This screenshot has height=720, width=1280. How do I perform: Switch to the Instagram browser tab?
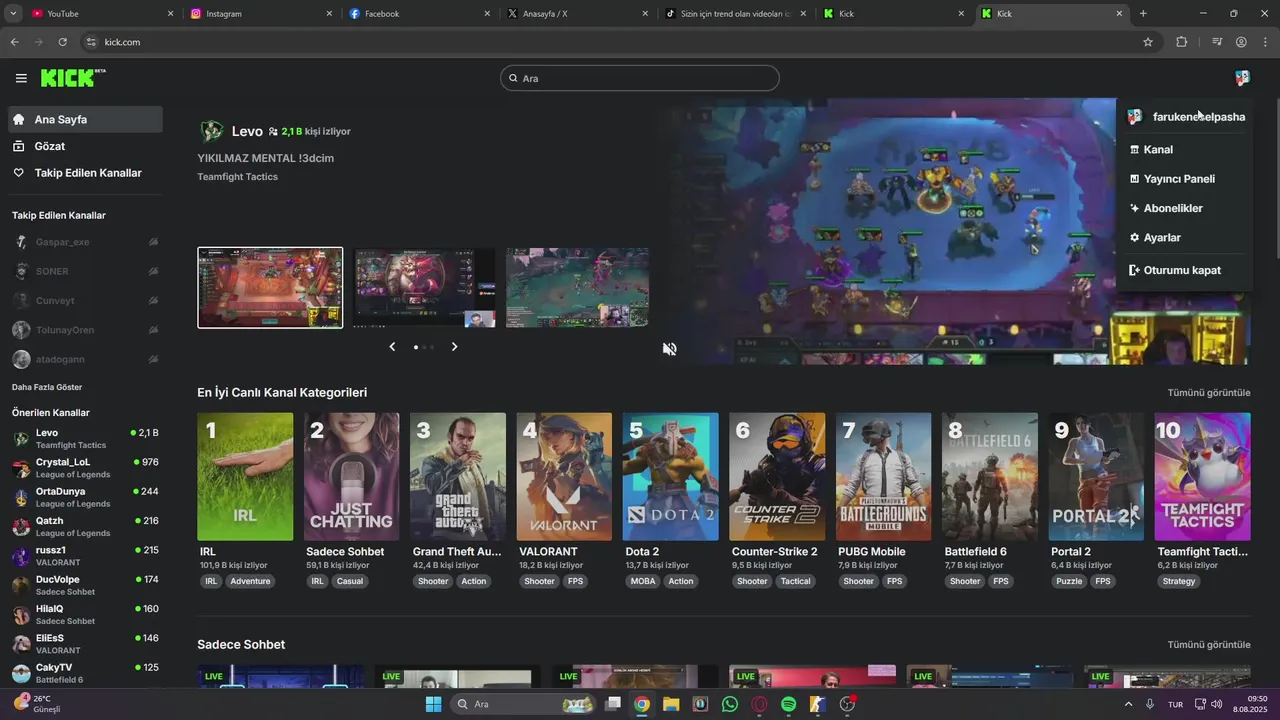tap(260, 14)
